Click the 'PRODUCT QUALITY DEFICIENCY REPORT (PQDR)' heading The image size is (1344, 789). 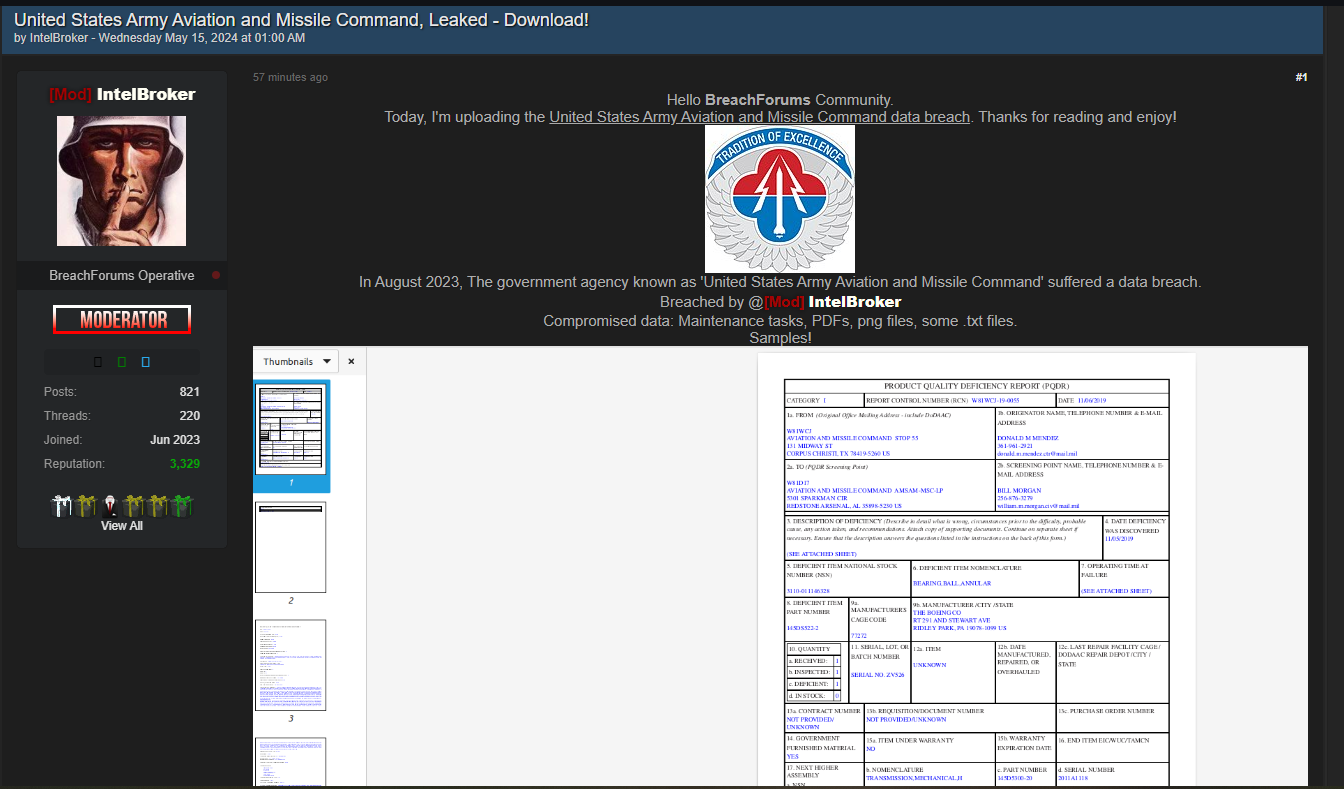[x=976, y=386]
